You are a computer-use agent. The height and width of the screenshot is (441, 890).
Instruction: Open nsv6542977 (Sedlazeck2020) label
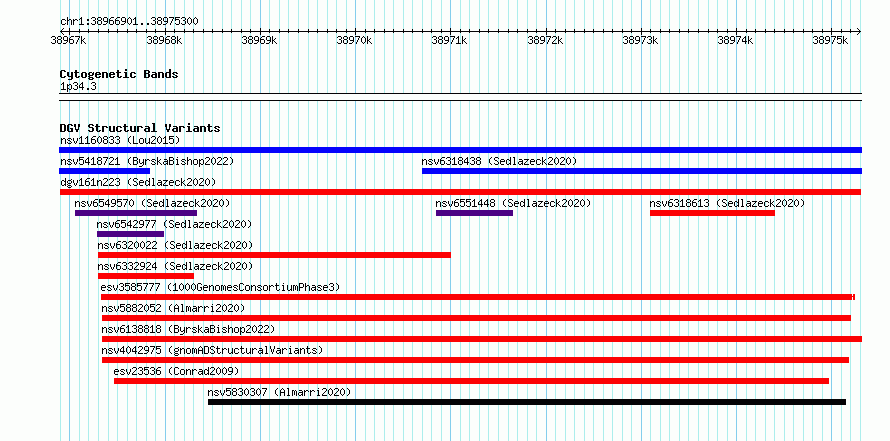(x=174, y=224)
